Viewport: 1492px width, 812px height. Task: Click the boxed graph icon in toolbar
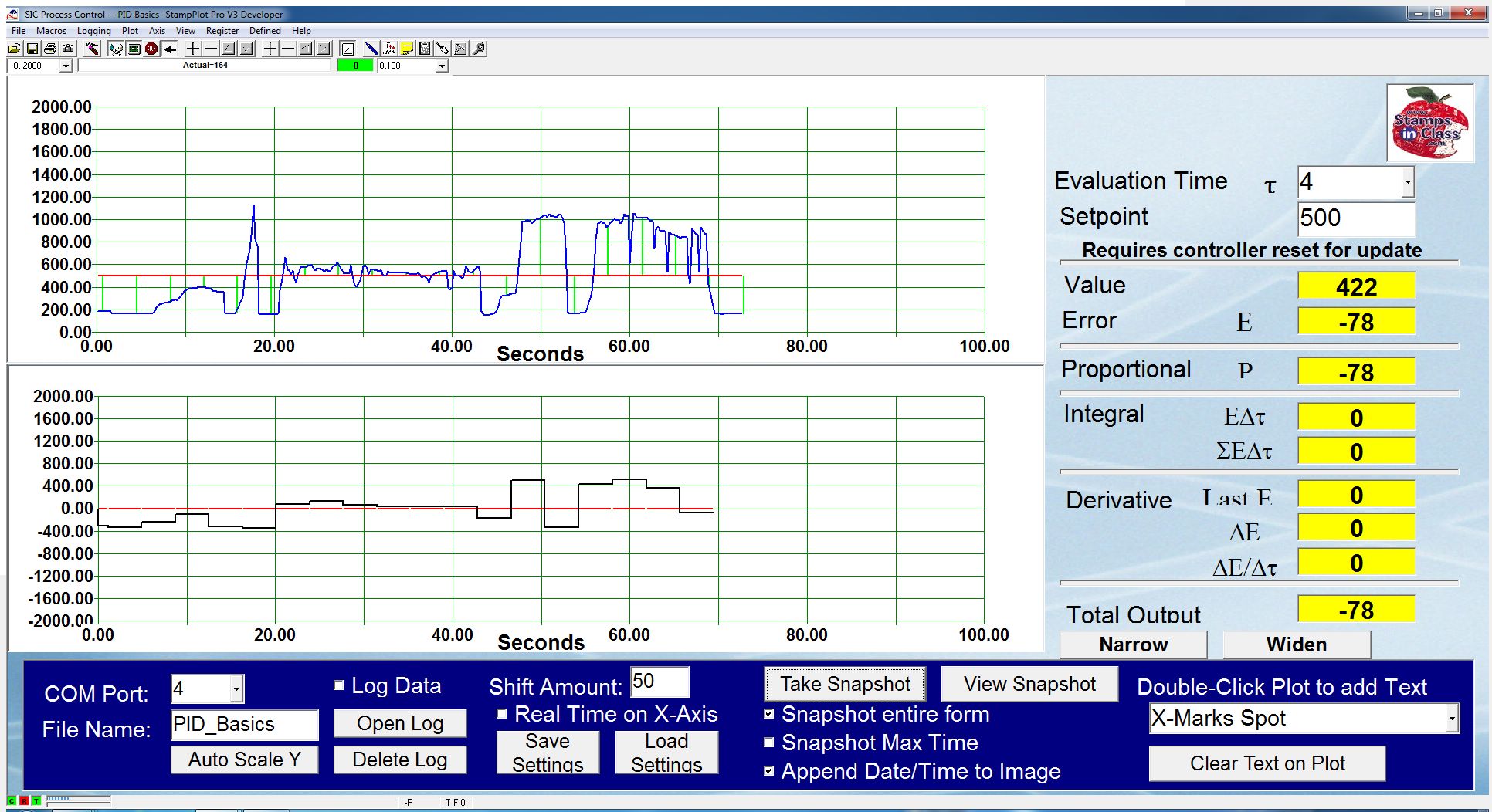(348, 49)
